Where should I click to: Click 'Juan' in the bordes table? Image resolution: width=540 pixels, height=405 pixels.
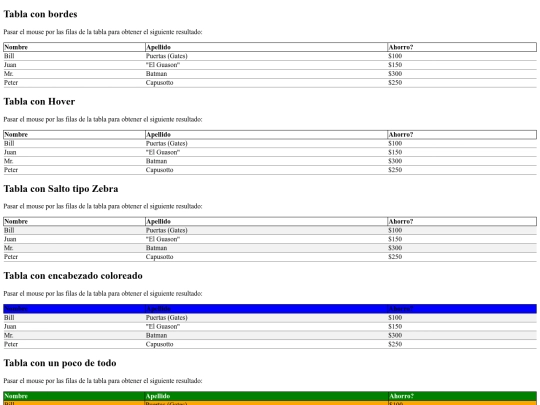point(10,65)
